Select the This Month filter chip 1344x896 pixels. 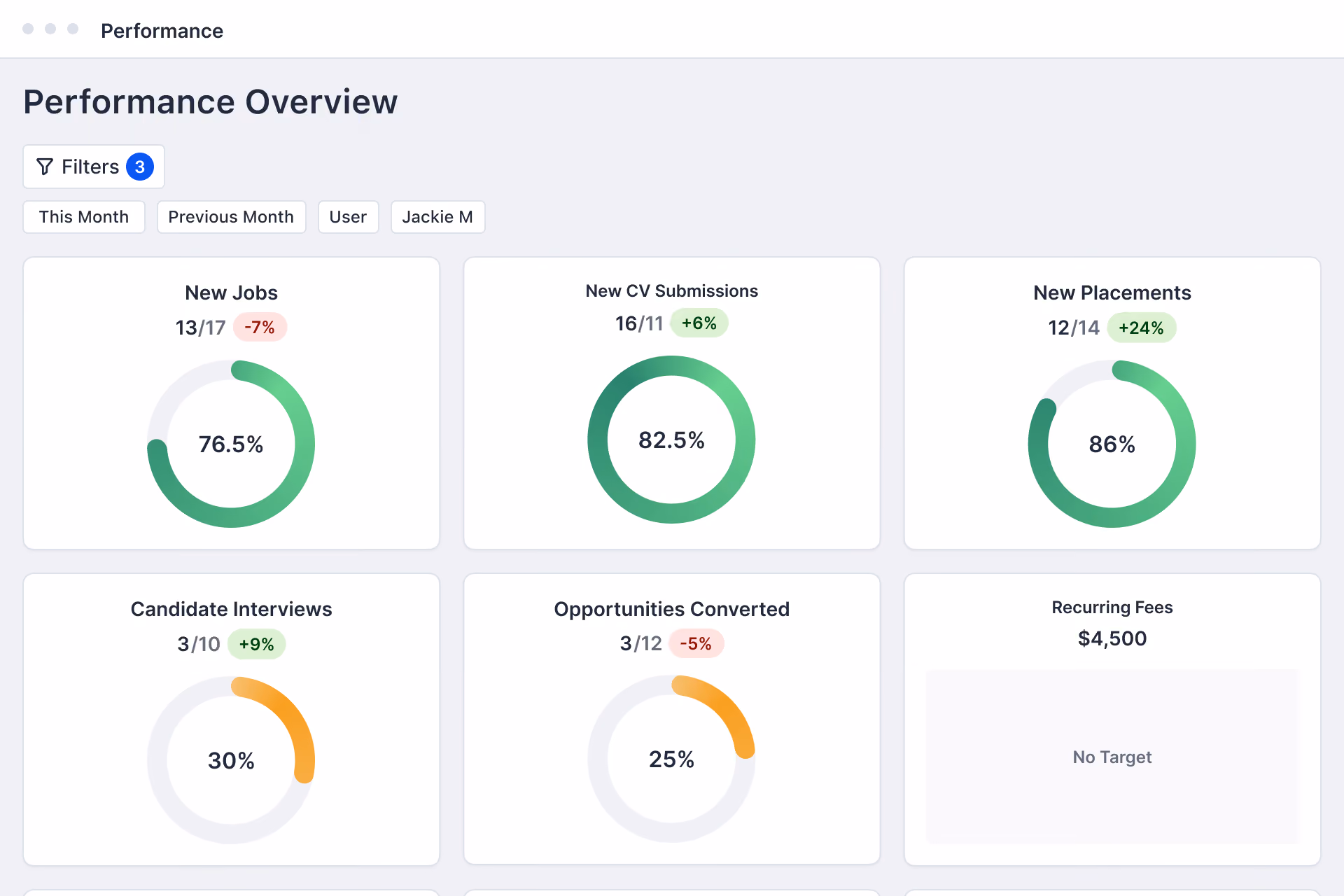coord(84,217)
